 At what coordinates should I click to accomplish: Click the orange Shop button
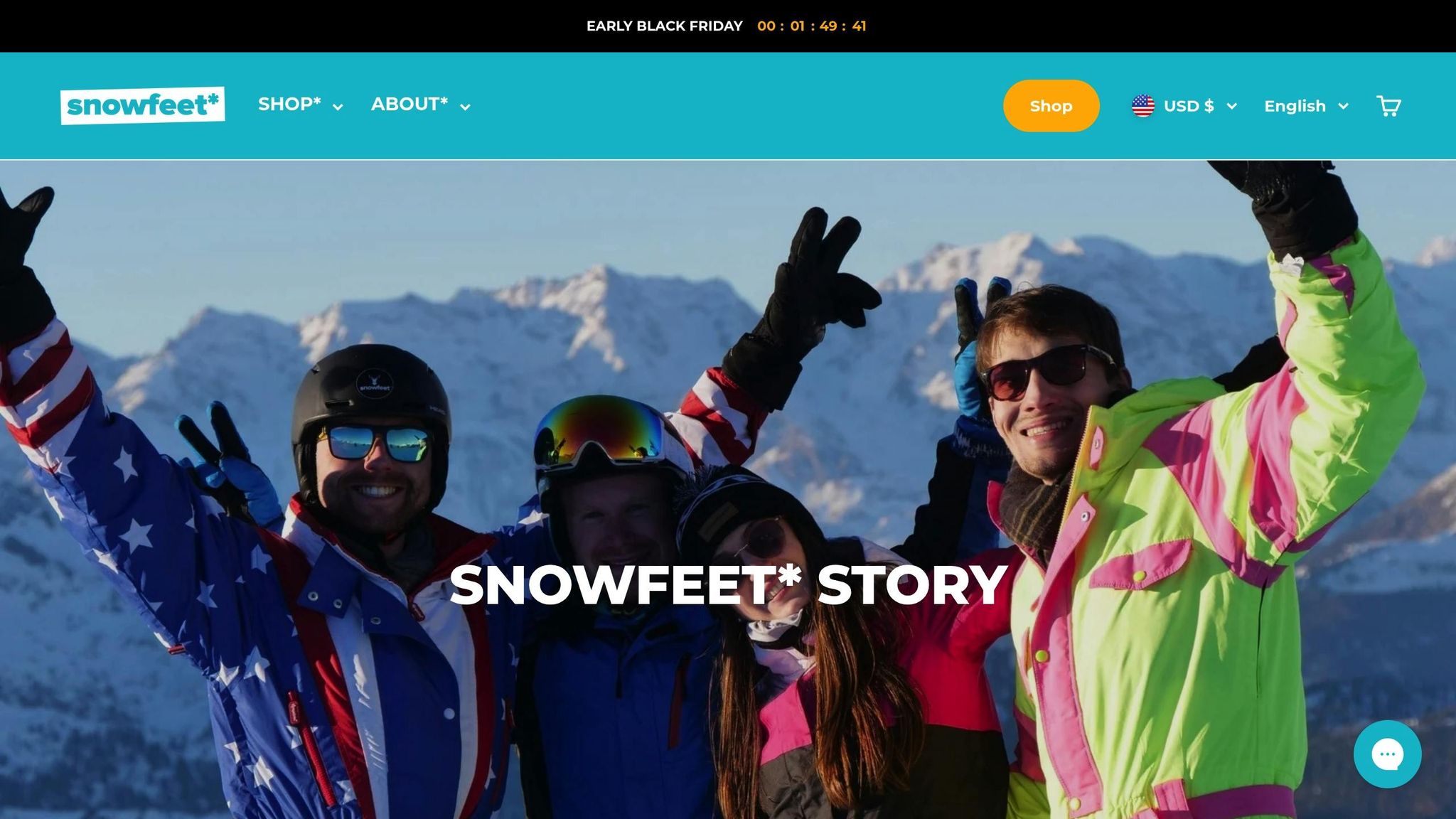point(1051,106)
